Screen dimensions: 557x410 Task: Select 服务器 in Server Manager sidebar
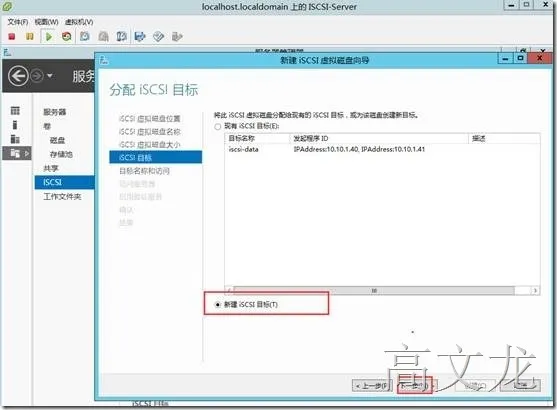tap(54, 112)
